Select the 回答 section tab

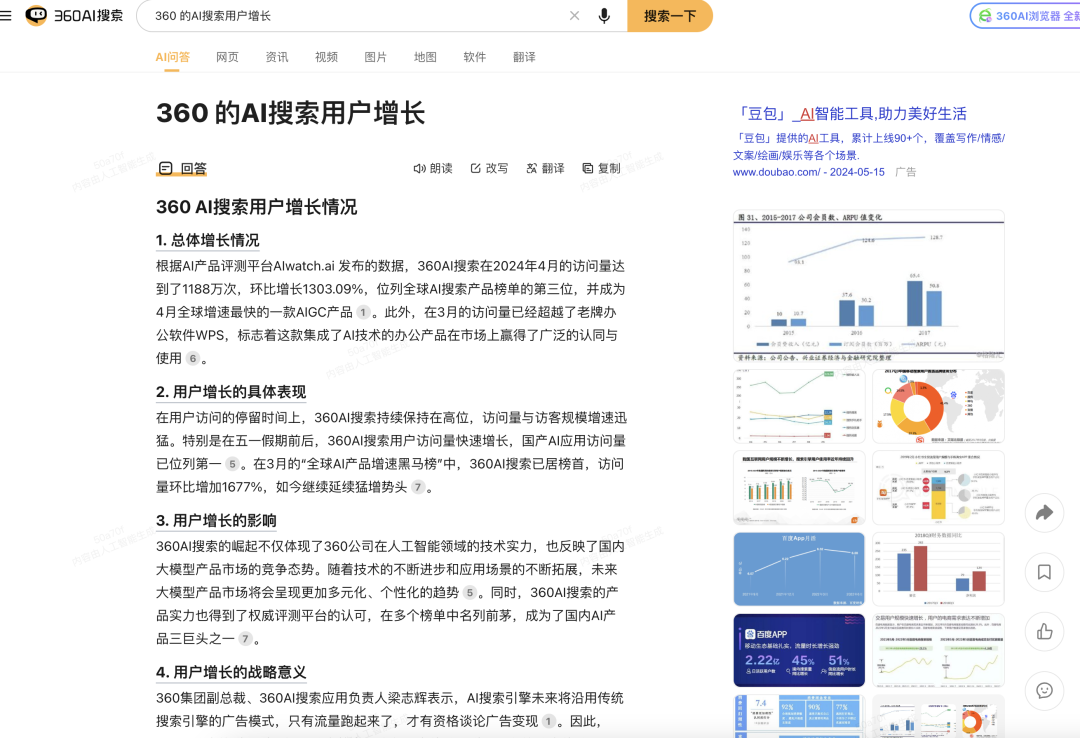183,168
